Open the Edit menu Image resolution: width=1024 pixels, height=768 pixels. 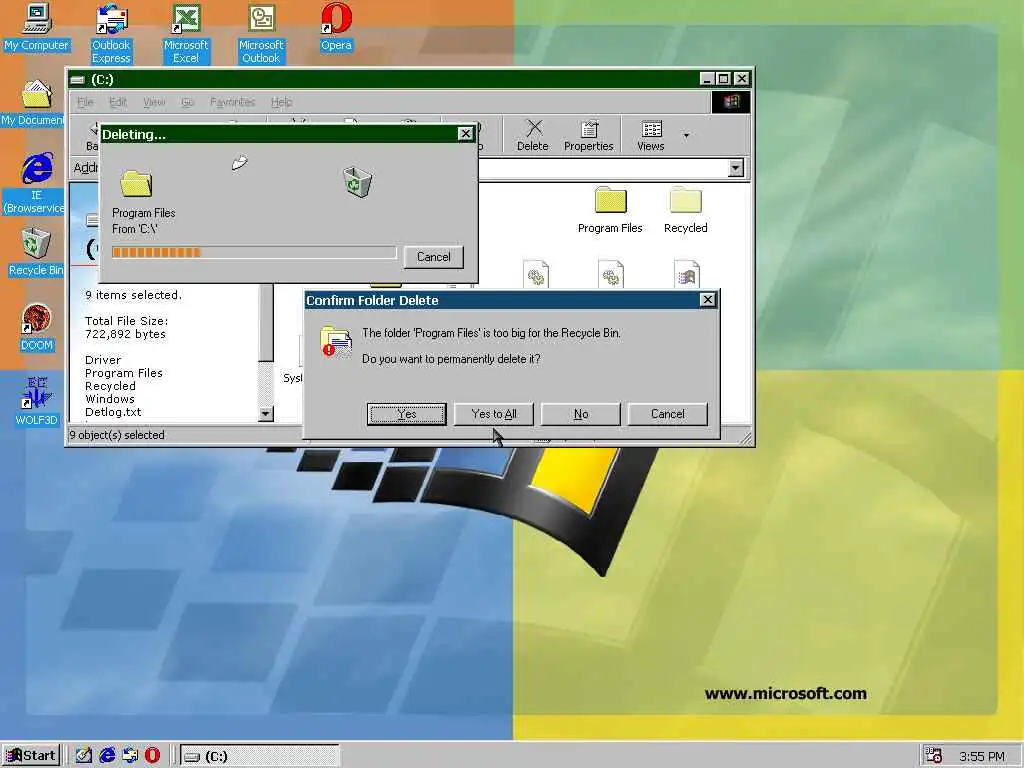coord(118,102)
